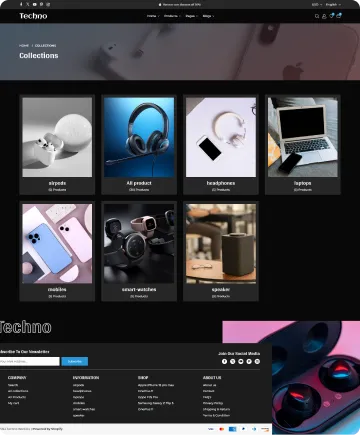Open the wishlist heart icon in header

pos(331,16)
